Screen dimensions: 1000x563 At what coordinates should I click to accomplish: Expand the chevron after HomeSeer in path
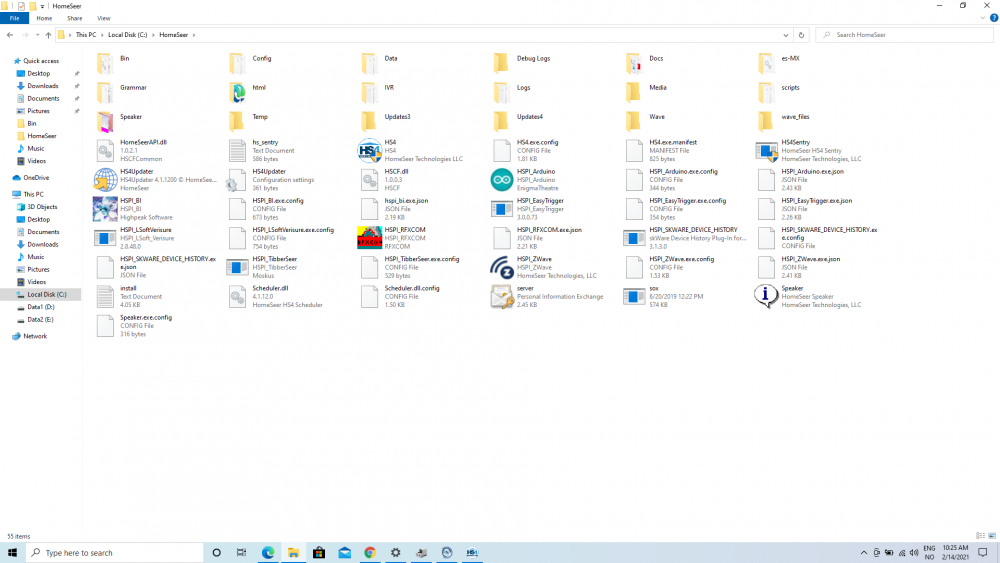pyautogui.click(x=194, y=35)
